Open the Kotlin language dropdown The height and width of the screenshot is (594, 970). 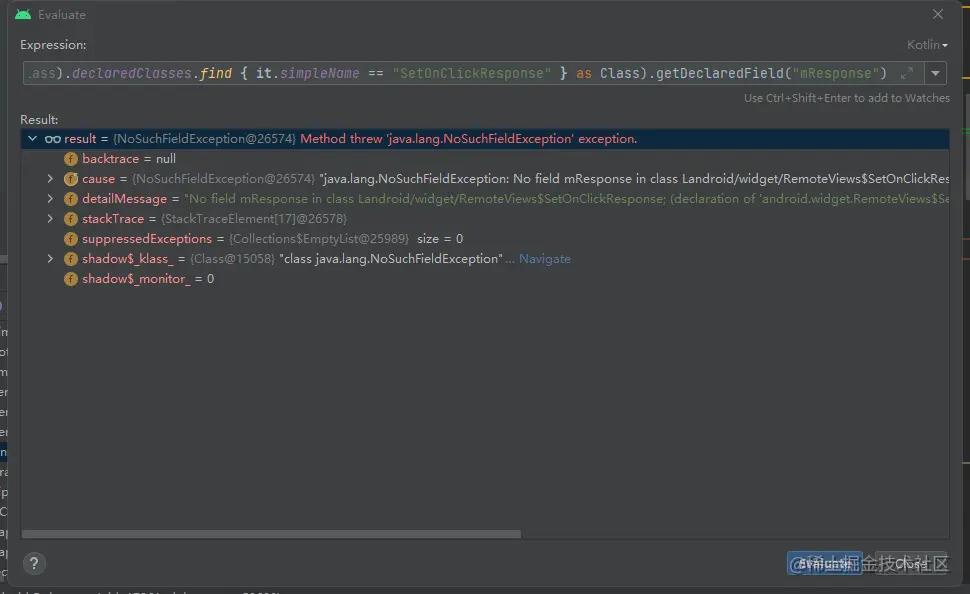tap(927, 45)
